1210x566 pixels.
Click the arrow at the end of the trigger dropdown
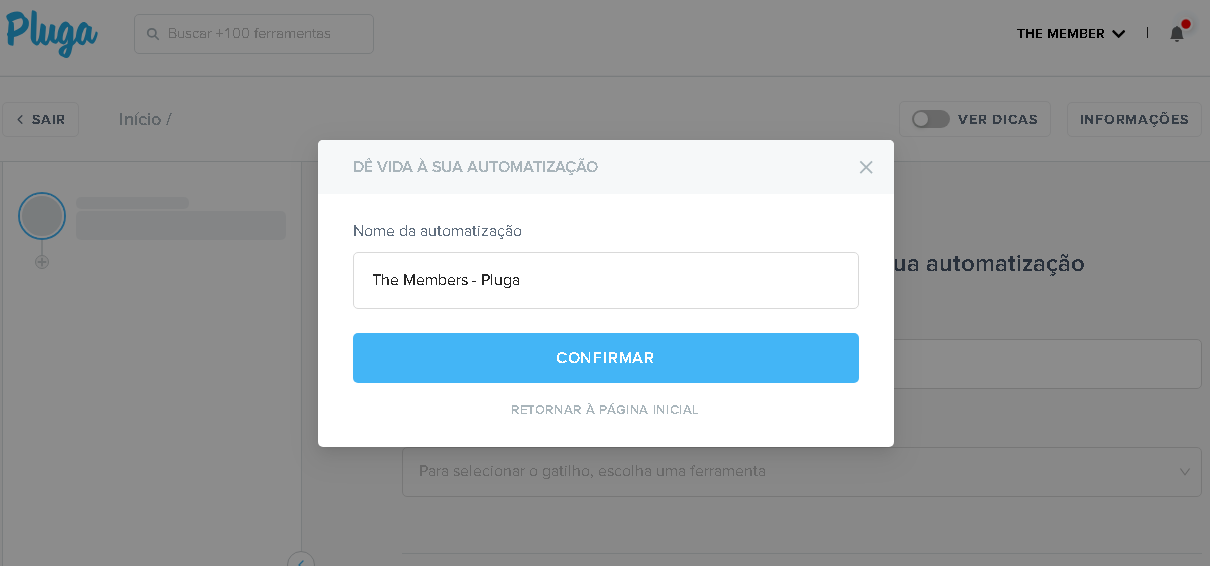point(1185,471)
